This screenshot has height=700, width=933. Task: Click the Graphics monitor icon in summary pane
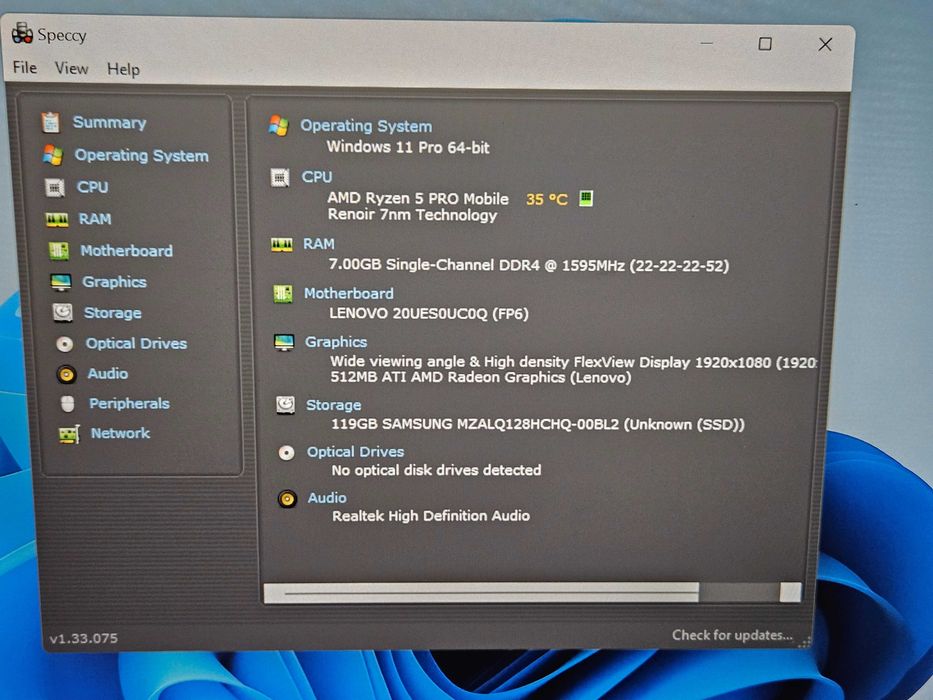284,342
